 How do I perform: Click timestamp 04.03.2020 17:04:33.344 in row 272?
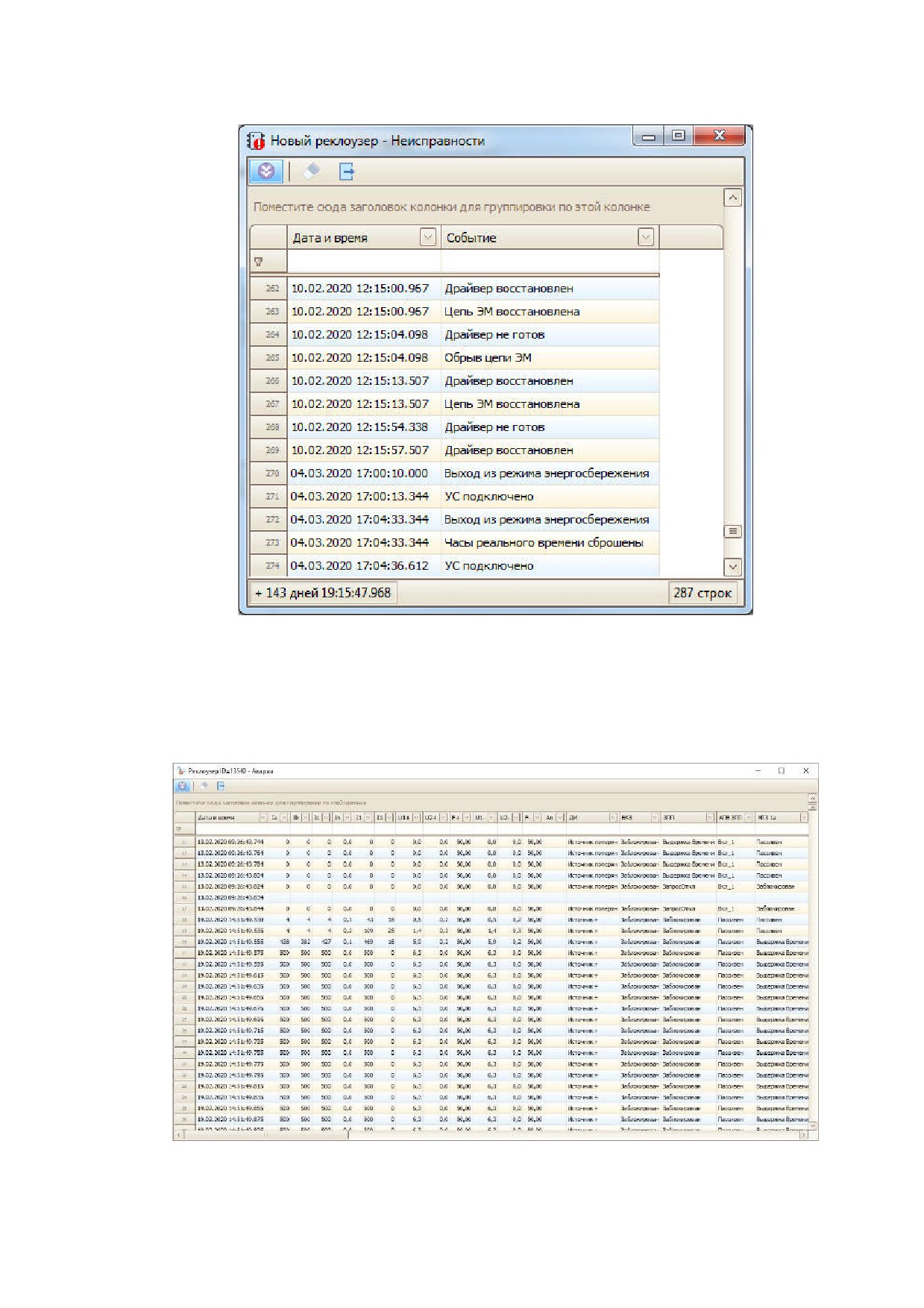pos(360,520)
